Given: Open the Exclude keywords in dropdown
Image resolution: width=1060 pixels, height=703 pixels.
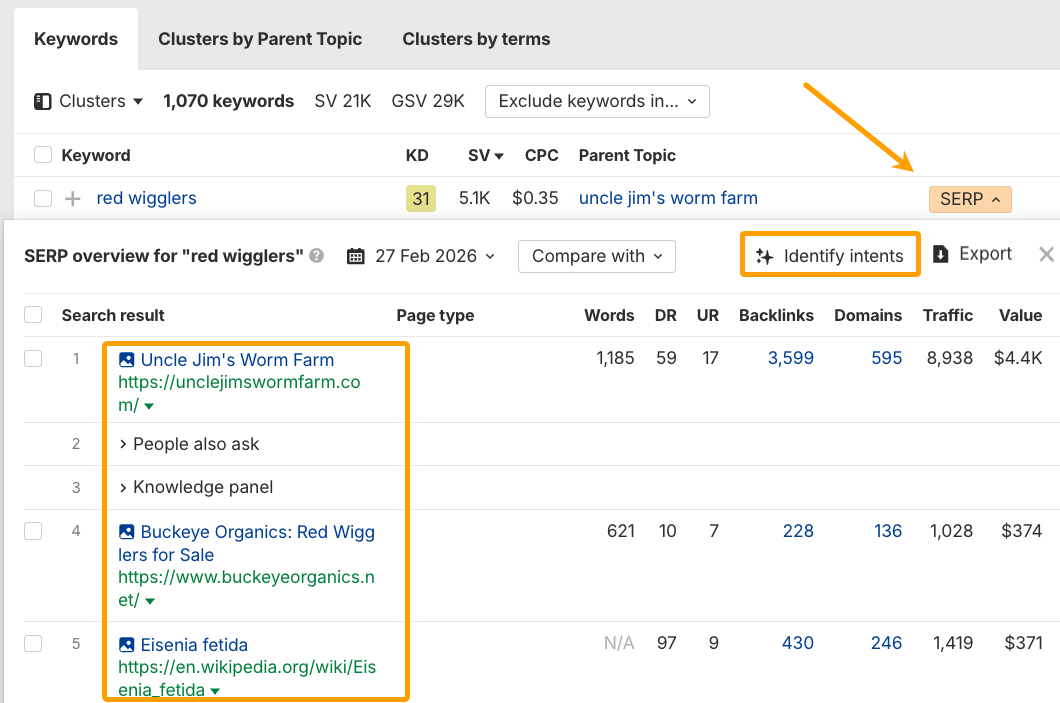Looking at the screenshot, I should (597, 101).
